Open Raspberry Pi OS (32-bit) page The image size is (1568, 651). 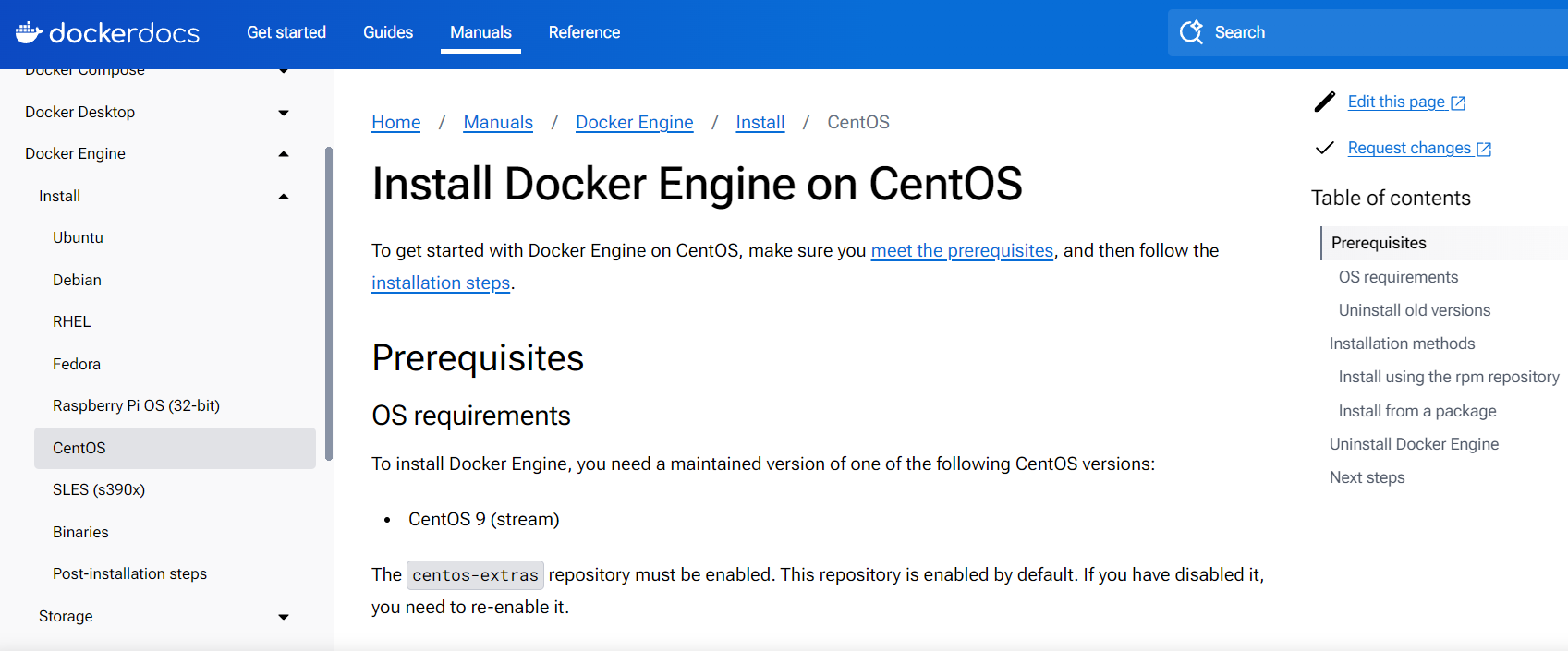click(x=137, y=405)
